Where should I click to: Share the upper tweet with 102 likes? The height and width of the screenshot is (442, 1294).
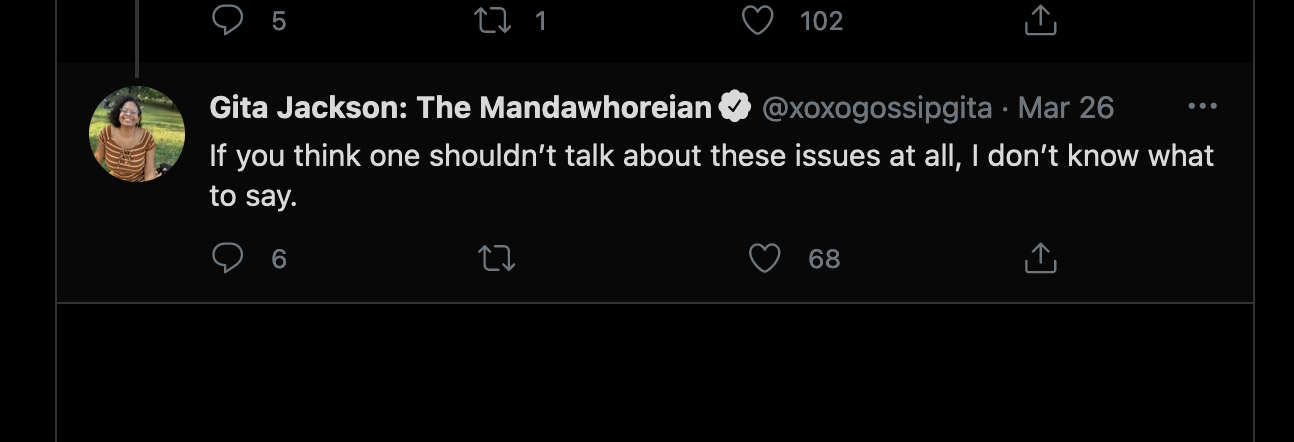(1040, 20)
